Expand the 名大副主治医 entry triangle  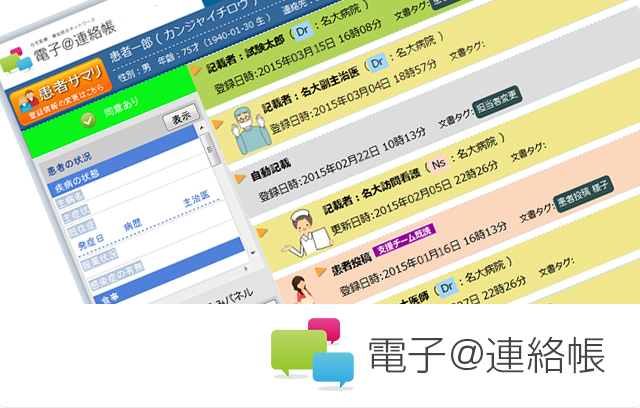(218, 124)
